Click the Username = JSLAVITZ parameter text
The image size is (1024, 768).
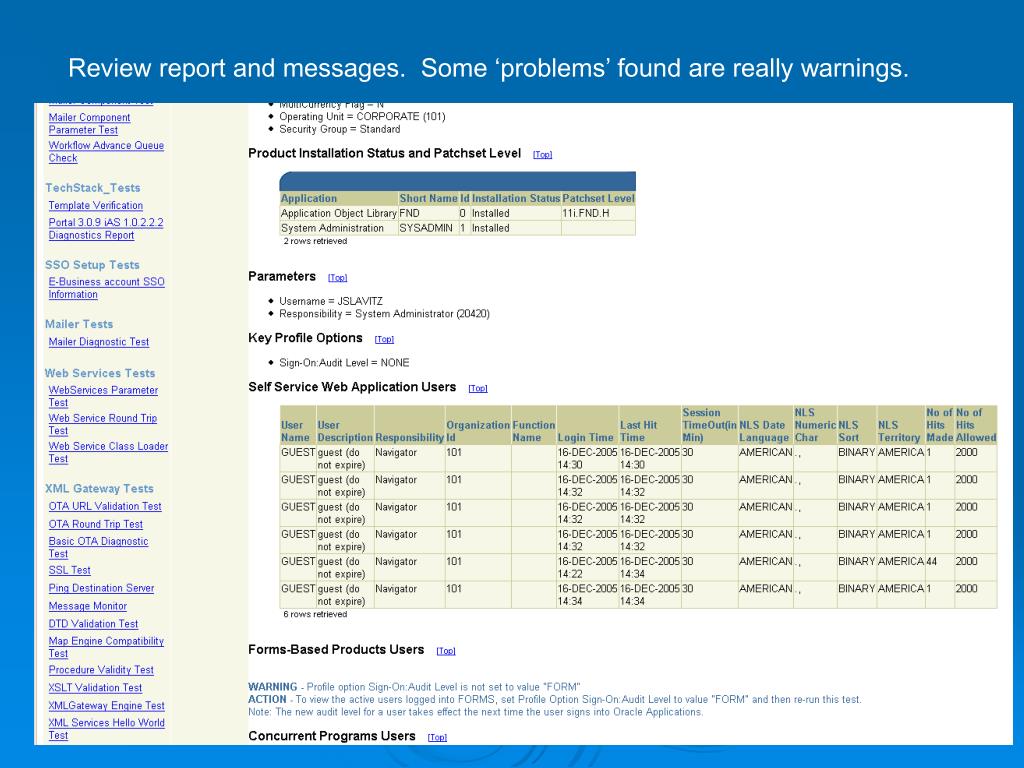coord(331,301)
